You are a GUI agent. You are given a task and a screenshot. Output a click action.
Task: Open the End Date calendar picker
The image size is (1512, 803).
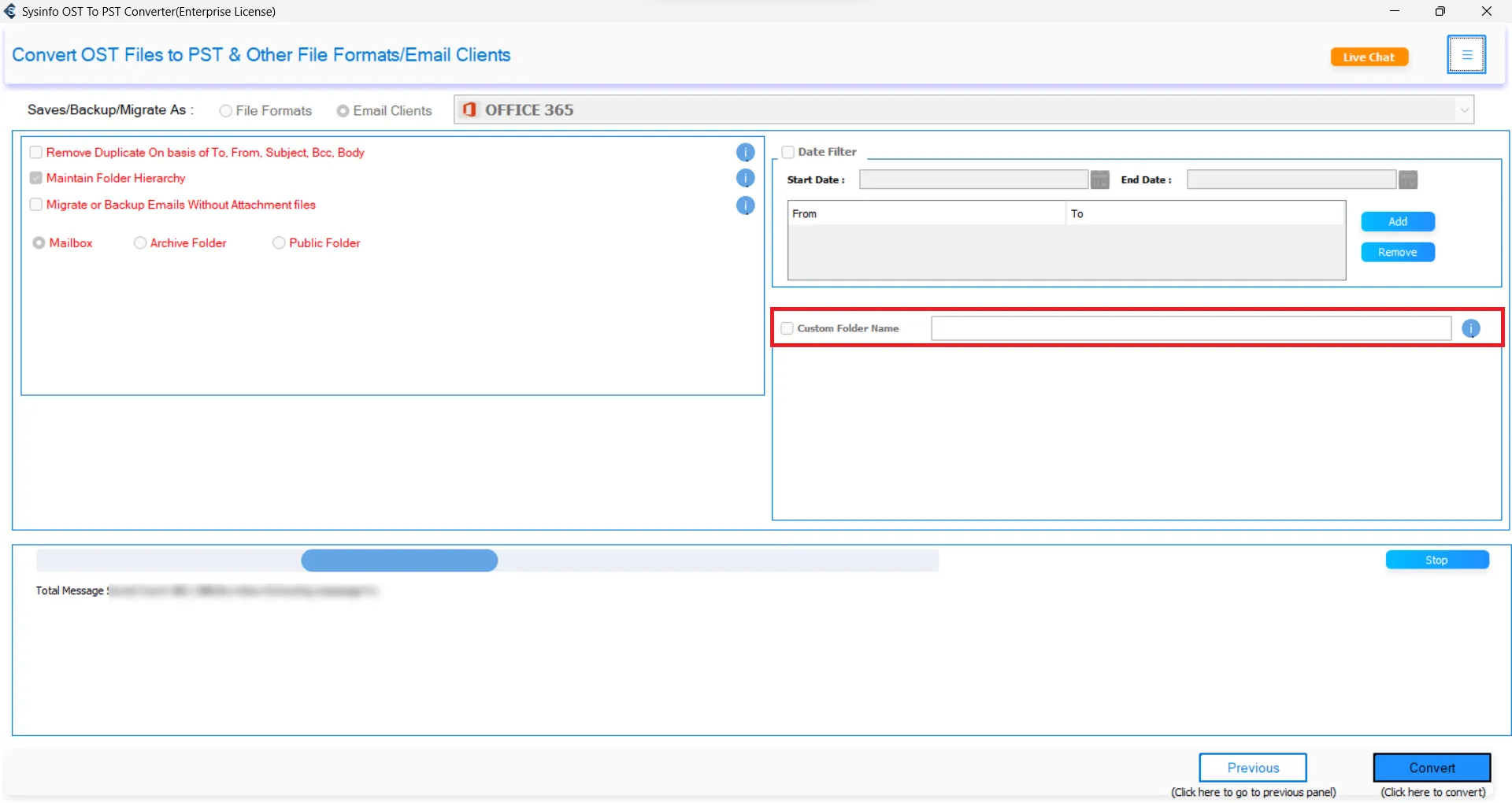tap(1407, 180)
